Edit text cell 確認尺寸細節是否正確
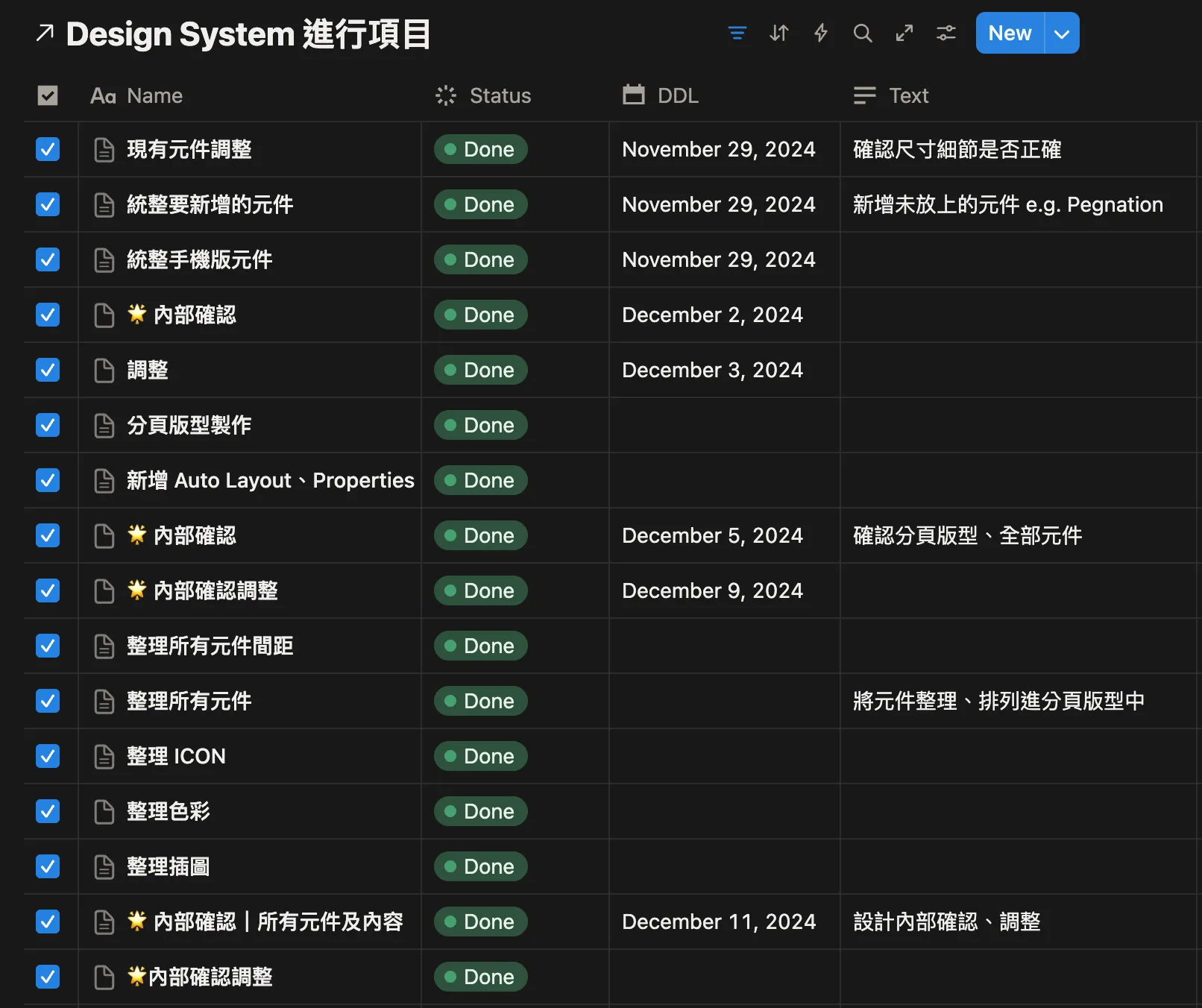The width and height of the screenshot is (1202, 1008). coord(1019,149)
